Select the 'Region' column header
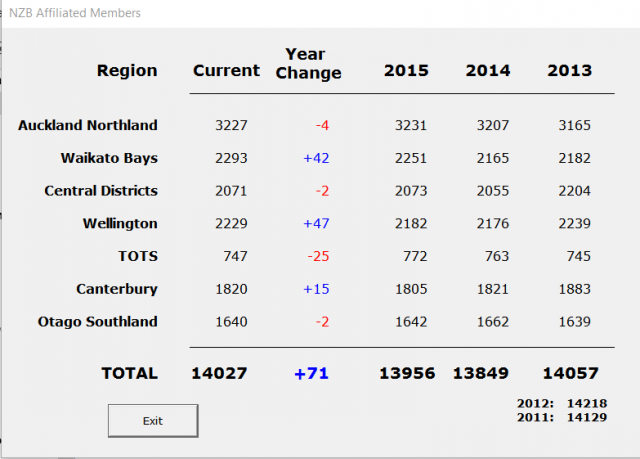 coord(127,71)
